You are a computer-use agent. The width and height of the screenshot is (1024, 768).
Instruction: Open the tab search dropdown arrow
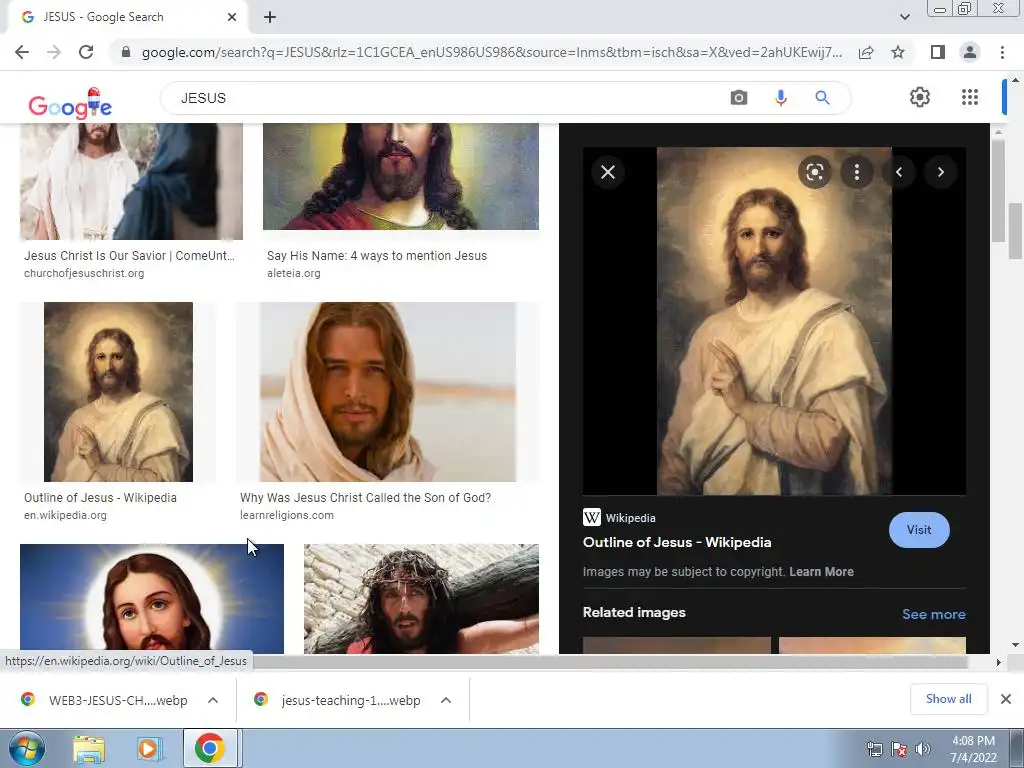pos(904,17)
